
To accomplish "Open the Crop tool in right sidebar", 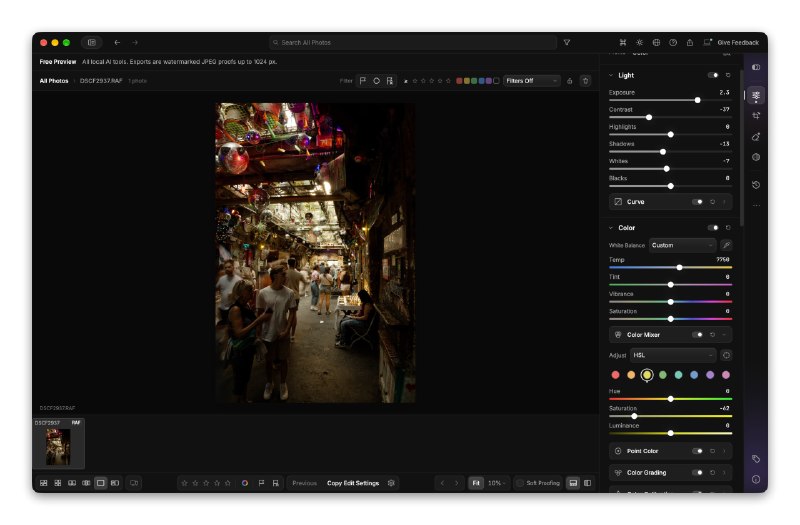I will point(756,116).
